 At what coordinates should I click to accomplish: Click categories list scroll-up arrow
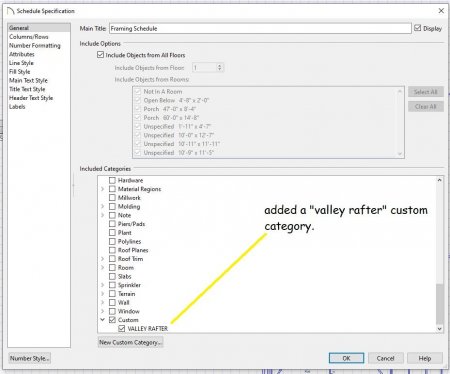point(440,180)
